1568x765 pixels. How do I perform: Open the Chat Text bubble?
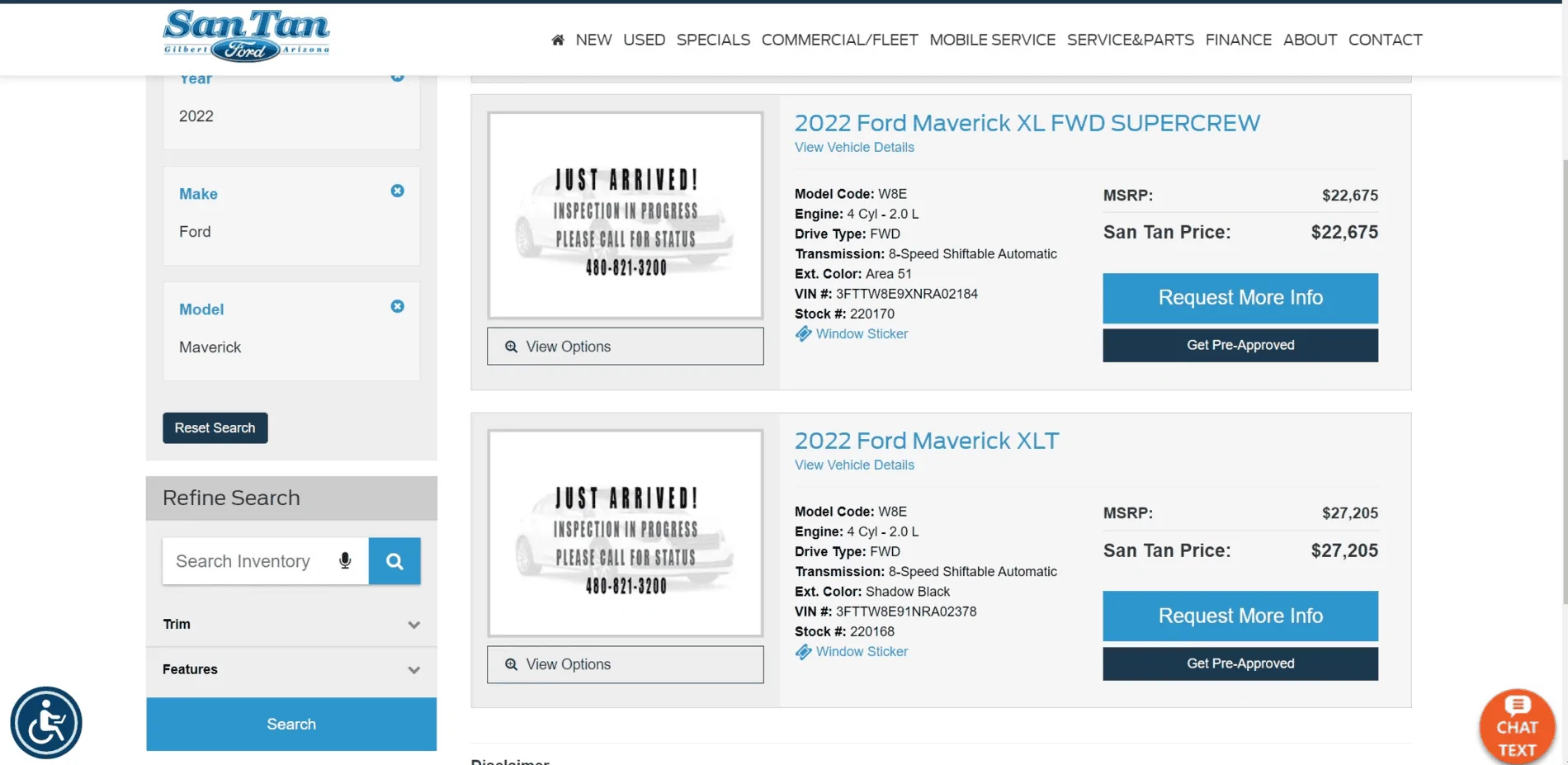click(1517, 727)
